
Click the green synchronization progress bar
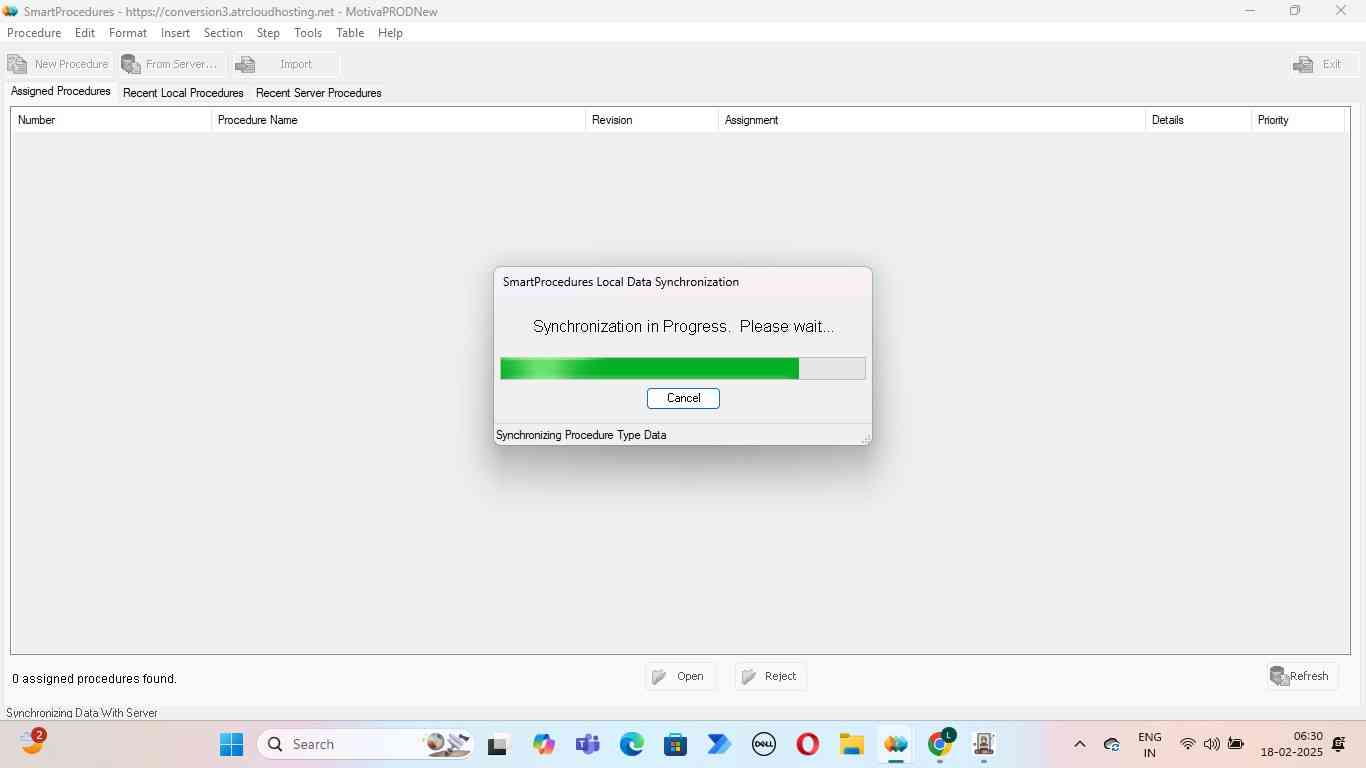650,368
